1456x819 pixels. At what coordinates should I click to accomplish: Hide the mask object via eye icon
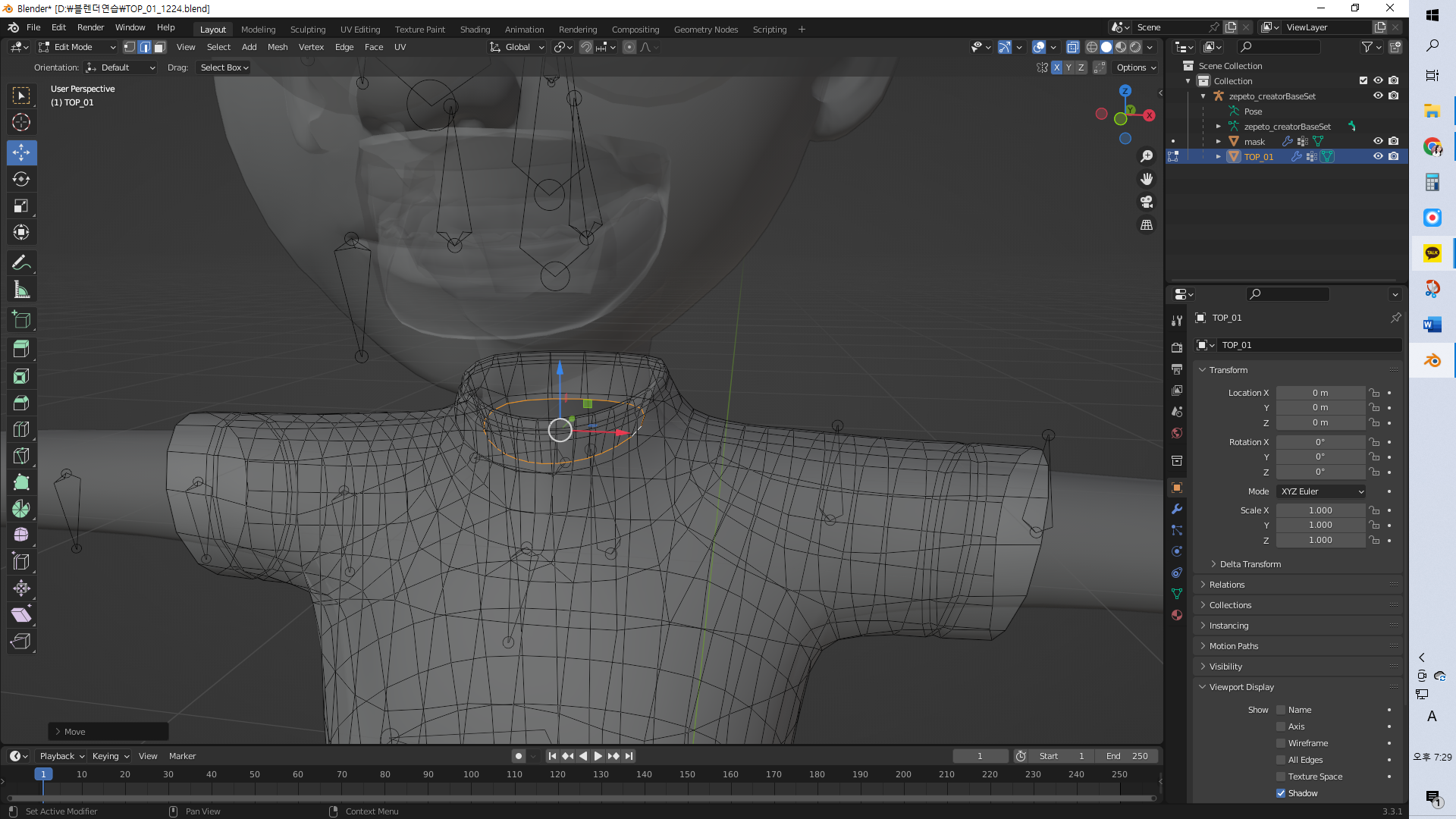point(1378,141)
